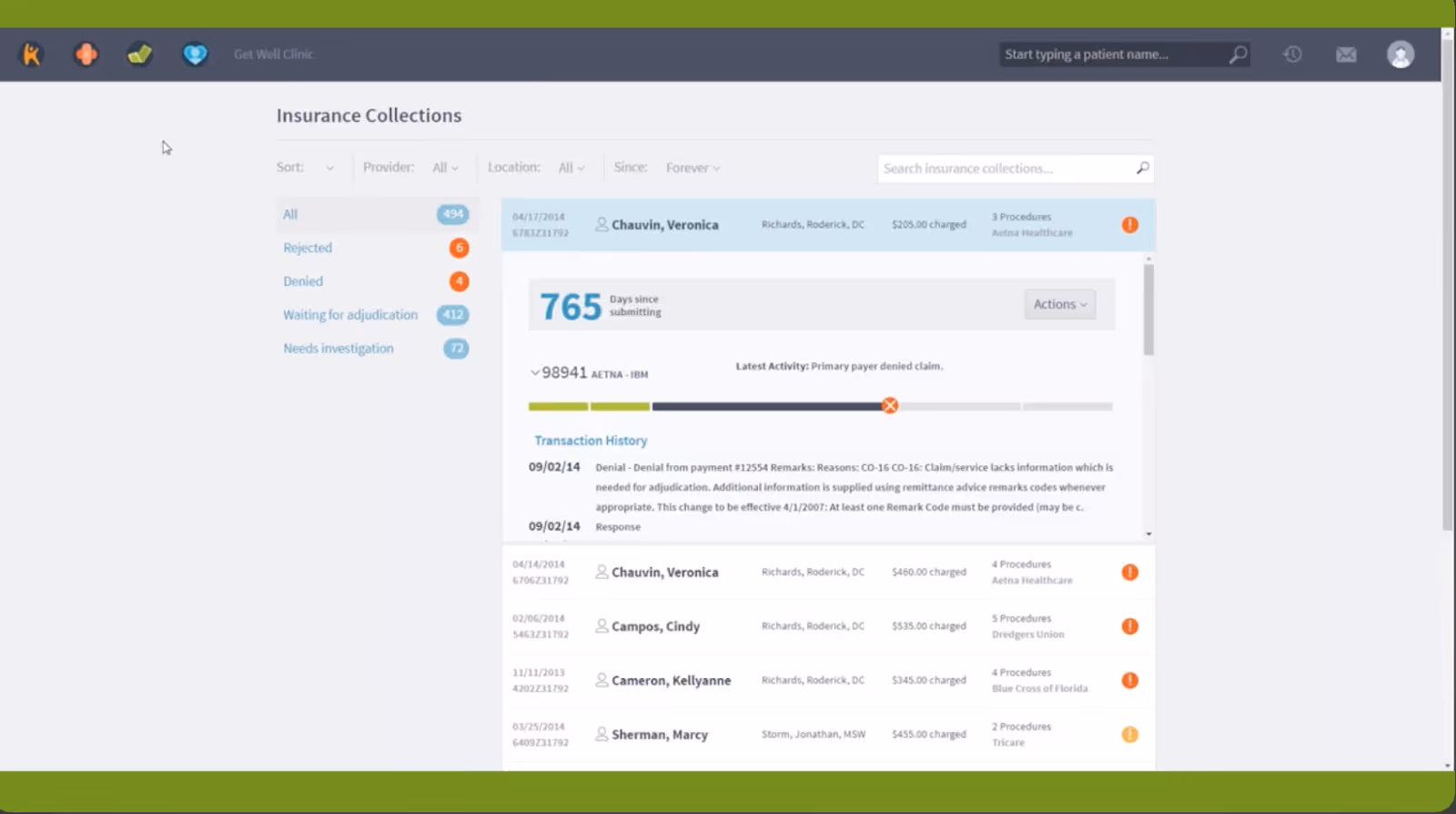Screen dimensions: 1456x814
Task: Click the Transaction History link
Action: [591, 441]
